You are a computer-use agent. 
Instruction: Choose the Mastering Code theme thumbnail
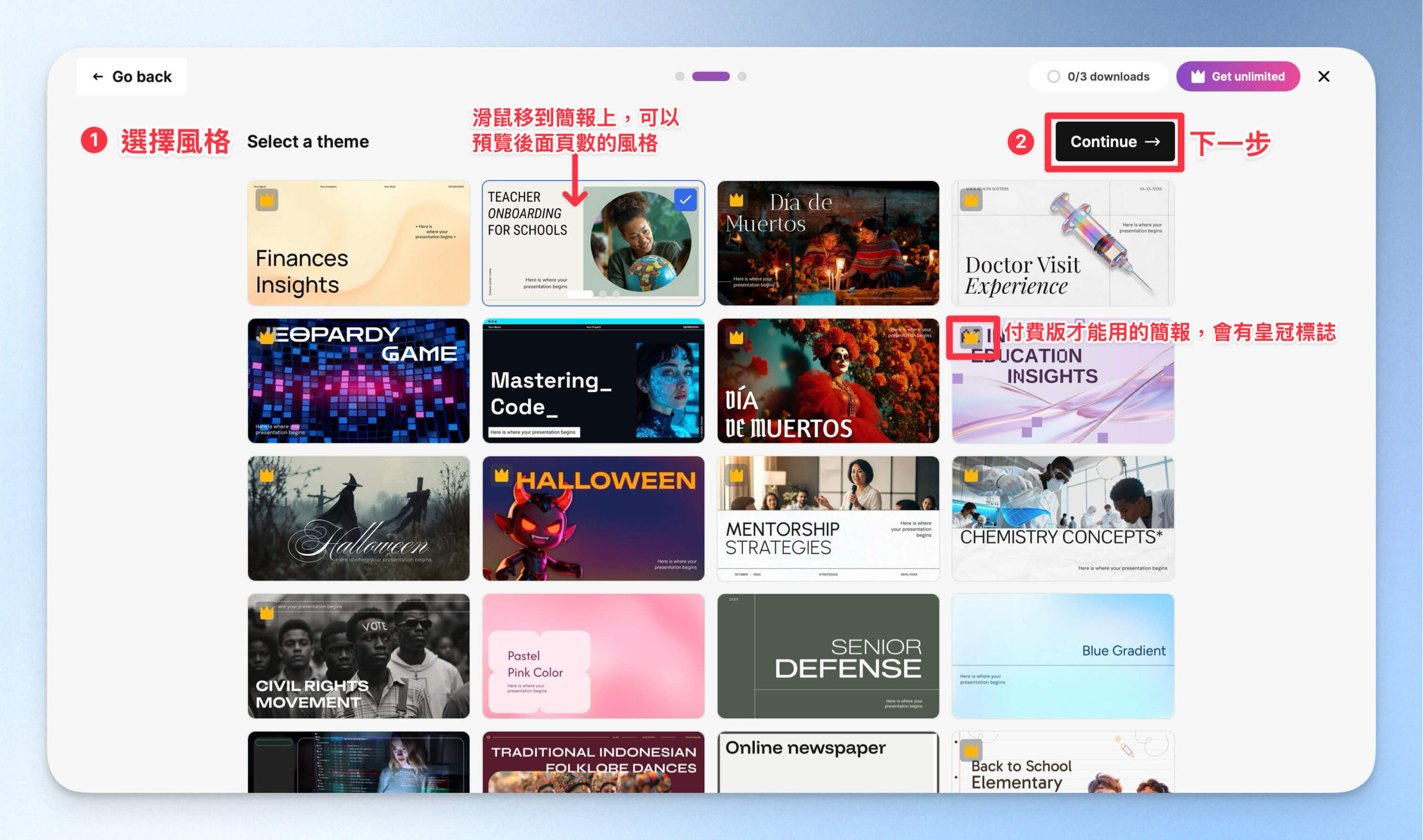593,381
